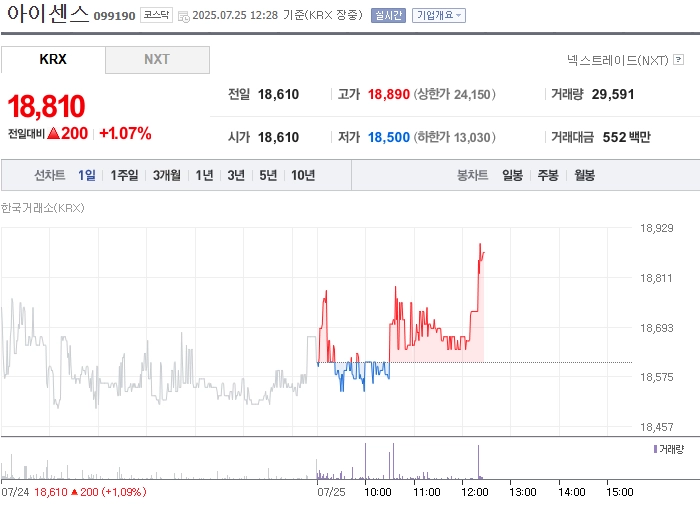
Task: Click the 07/25 date axis label
Action: [331, 492]
